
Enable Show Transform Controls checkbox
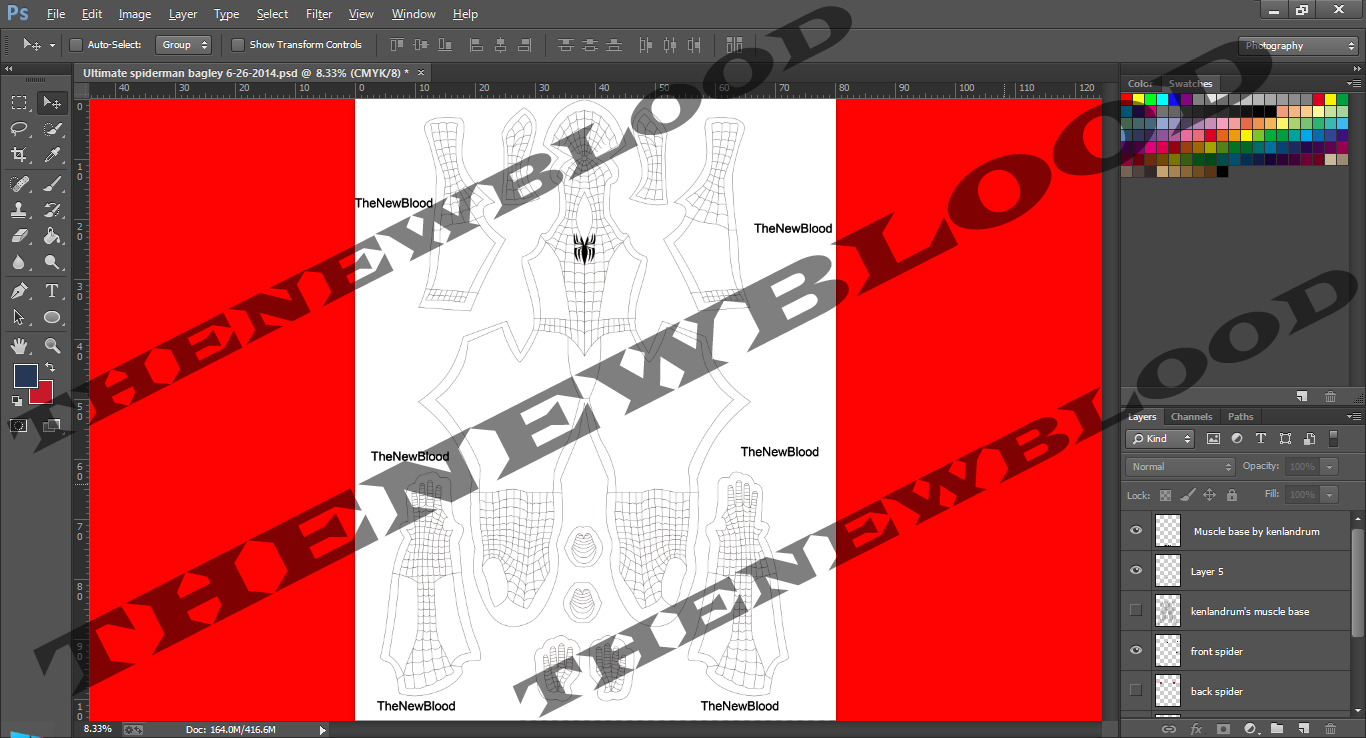238,45
